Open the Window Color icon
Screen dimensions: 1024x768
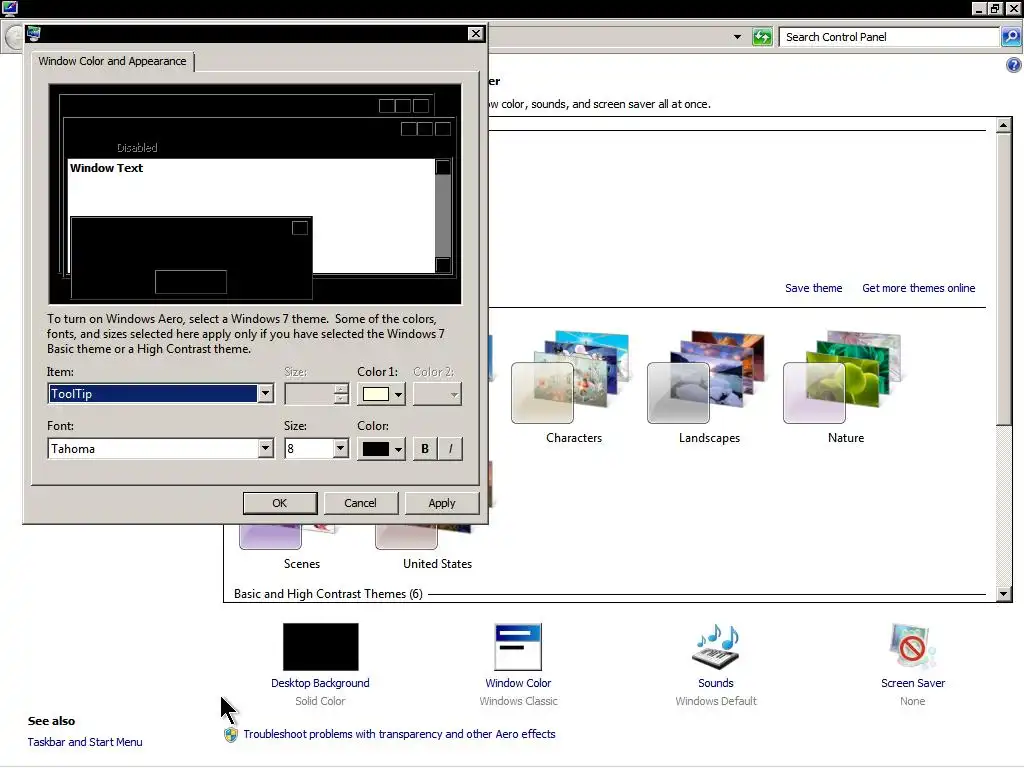pyautogui.click(x=518, y=647)
